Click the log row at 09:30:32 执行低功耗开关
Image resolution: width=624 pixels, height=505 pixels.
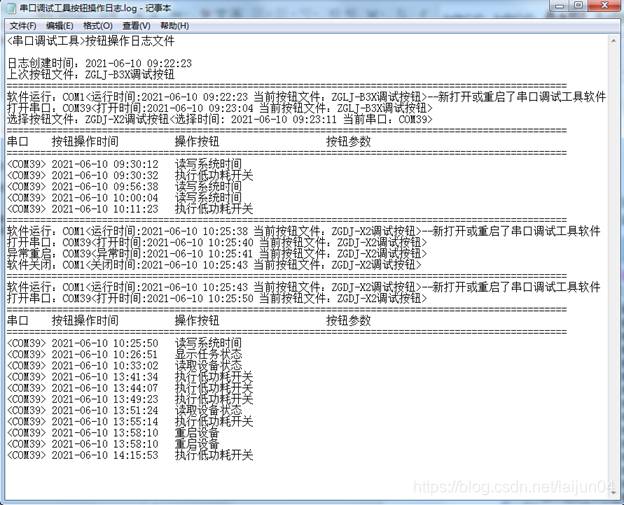click(130, 175)
